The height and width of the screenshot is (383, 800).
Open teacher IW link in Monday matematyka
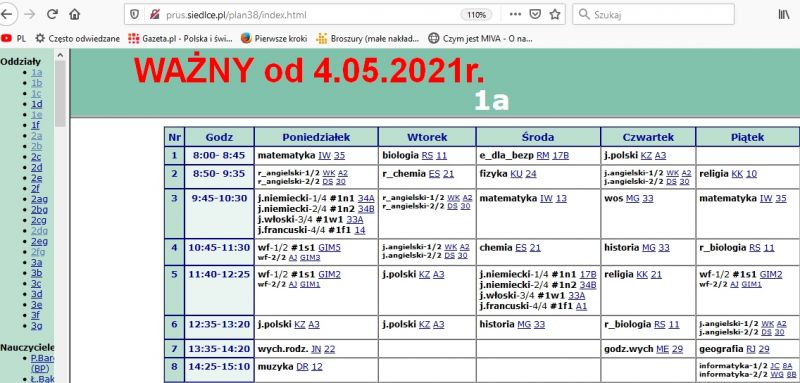[x=324, y=156]
